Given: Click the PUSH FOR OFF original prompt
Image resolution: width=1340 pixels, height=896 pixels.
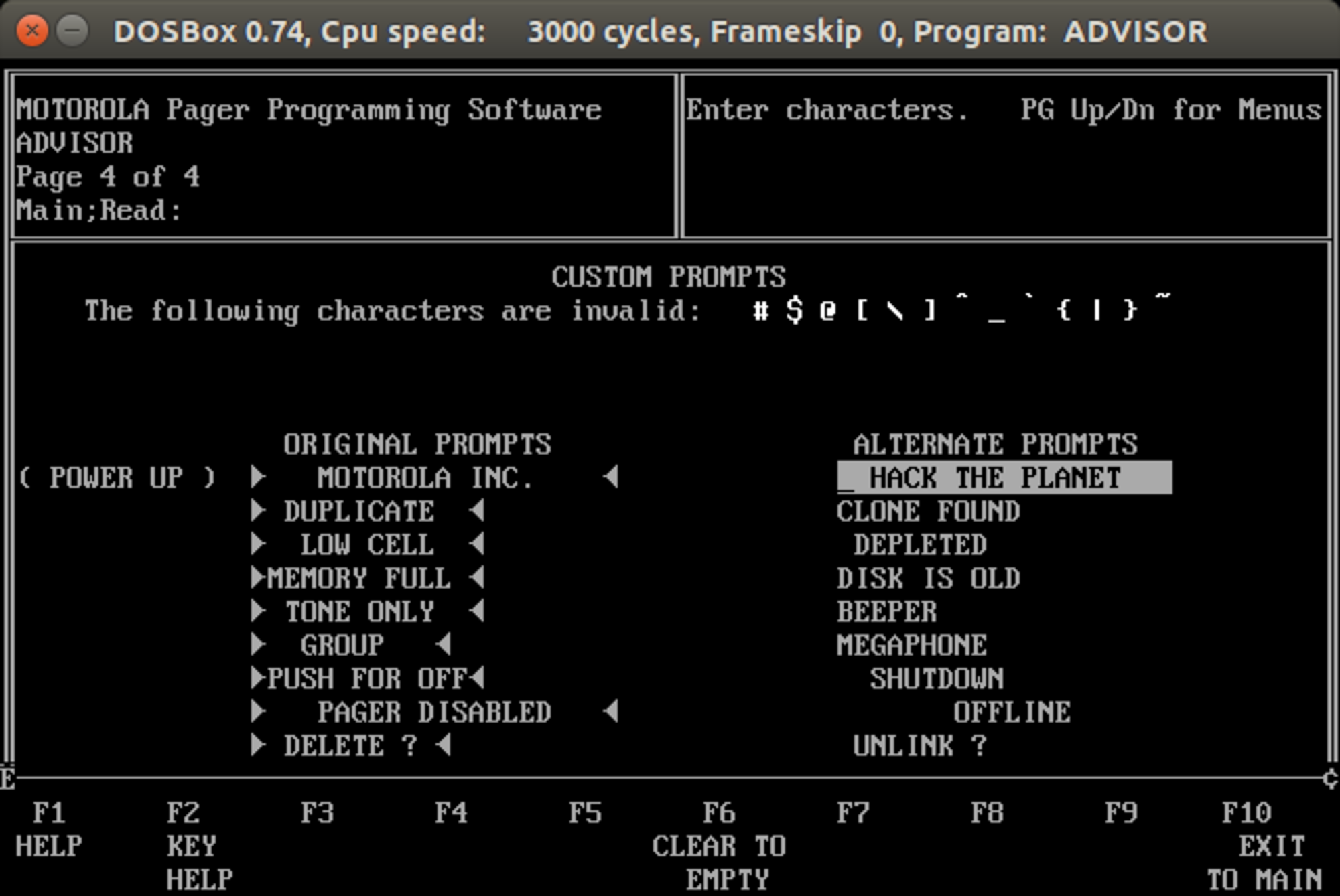Looking at the screenshot, I should (367, 679).
